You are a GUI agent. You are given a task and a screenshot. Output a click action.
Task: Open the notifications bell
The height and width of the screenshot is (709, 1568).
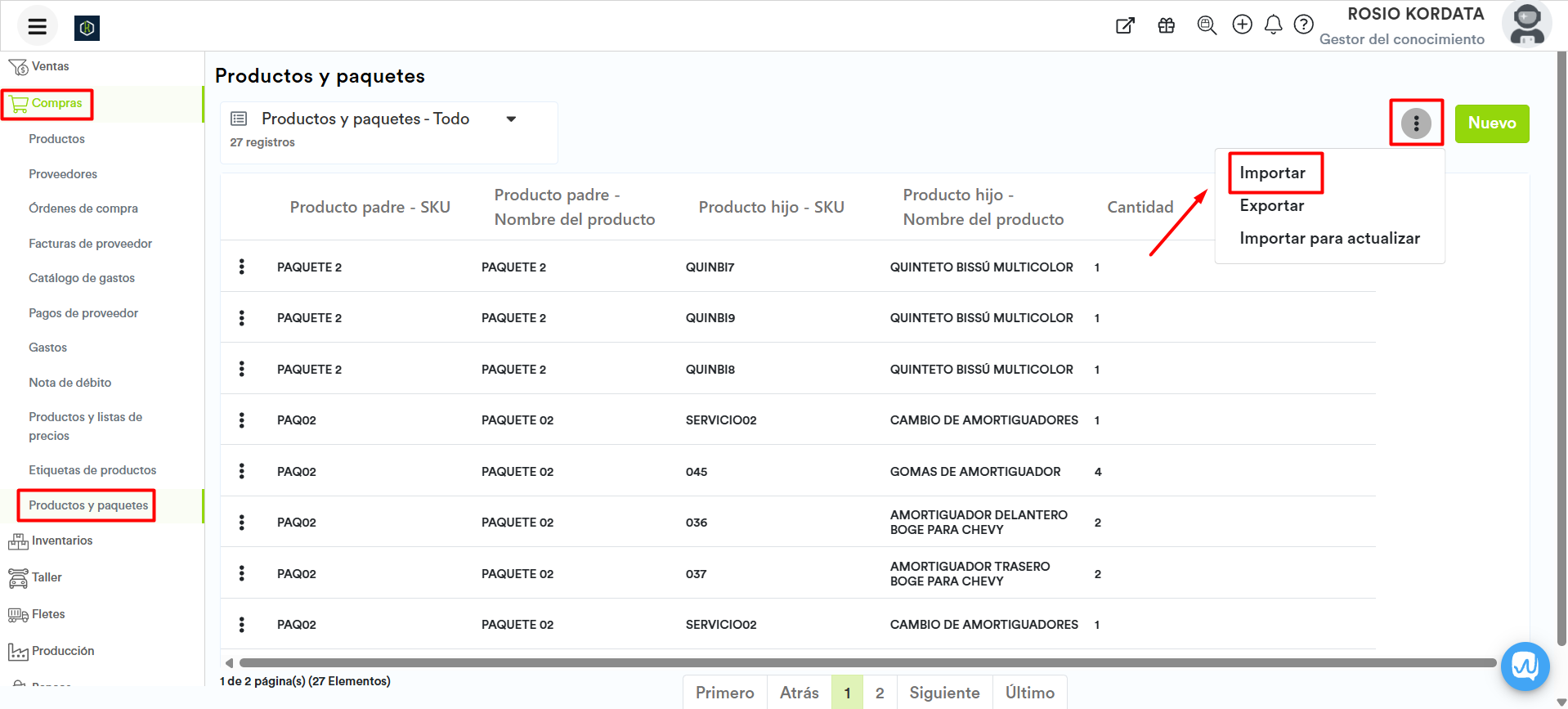click(1273, 25)
